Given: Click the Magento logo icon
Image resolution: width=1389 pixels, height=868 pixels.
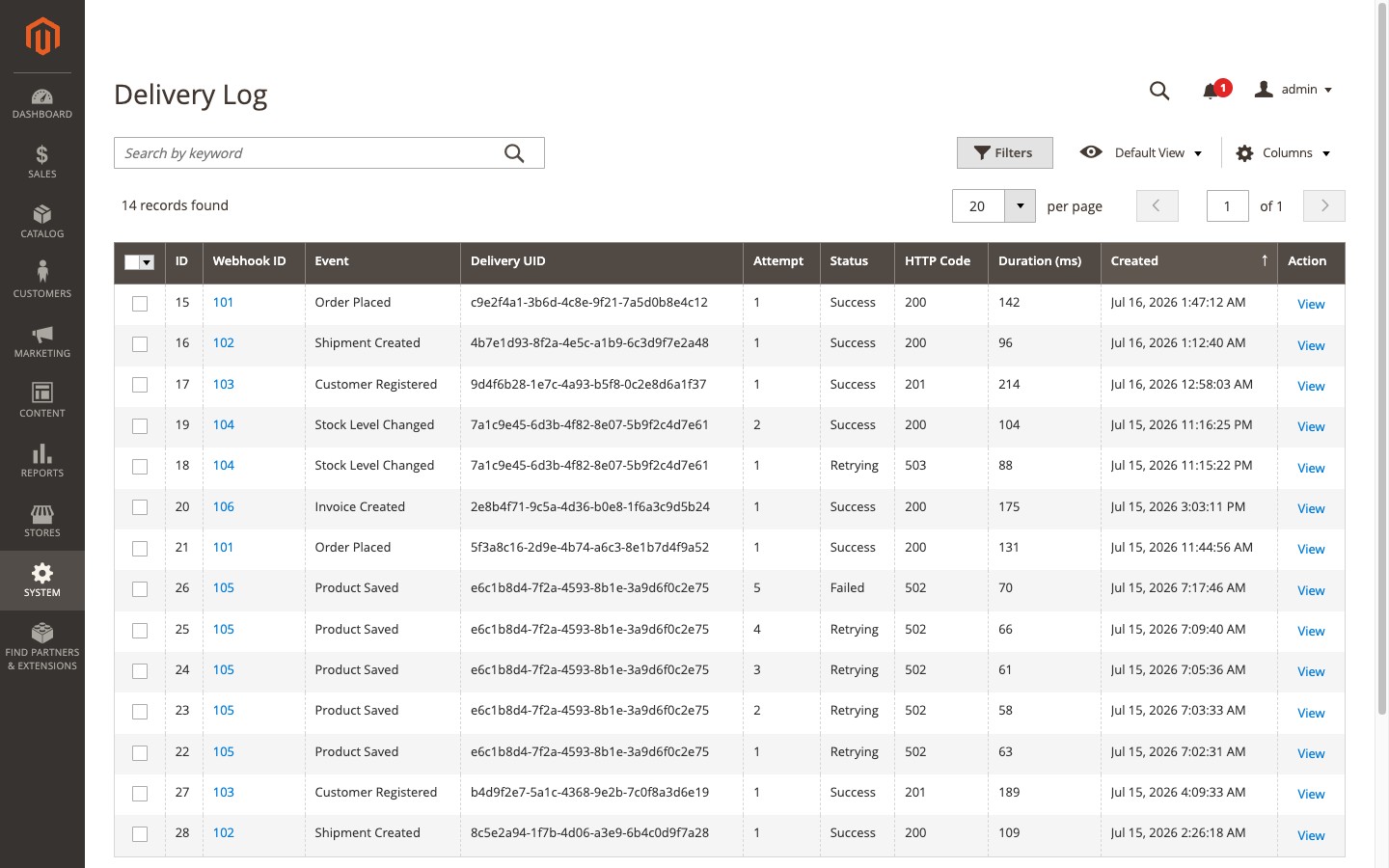Looking at the screenshot, I should coord(42,37).
